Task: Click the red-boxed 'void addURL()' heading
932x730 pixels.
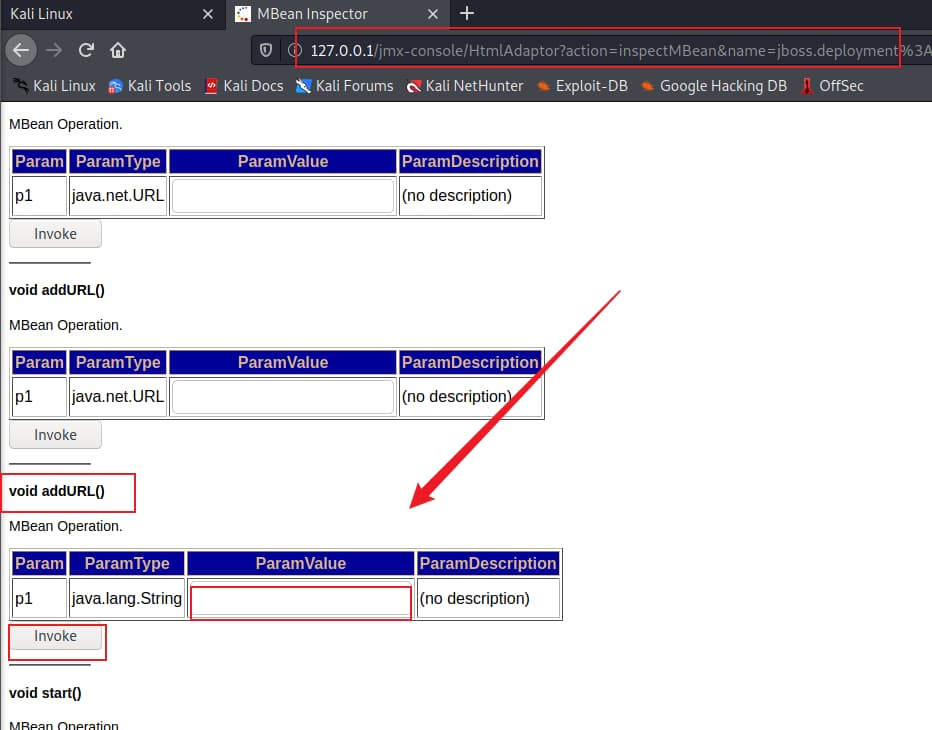Action: 57,491
